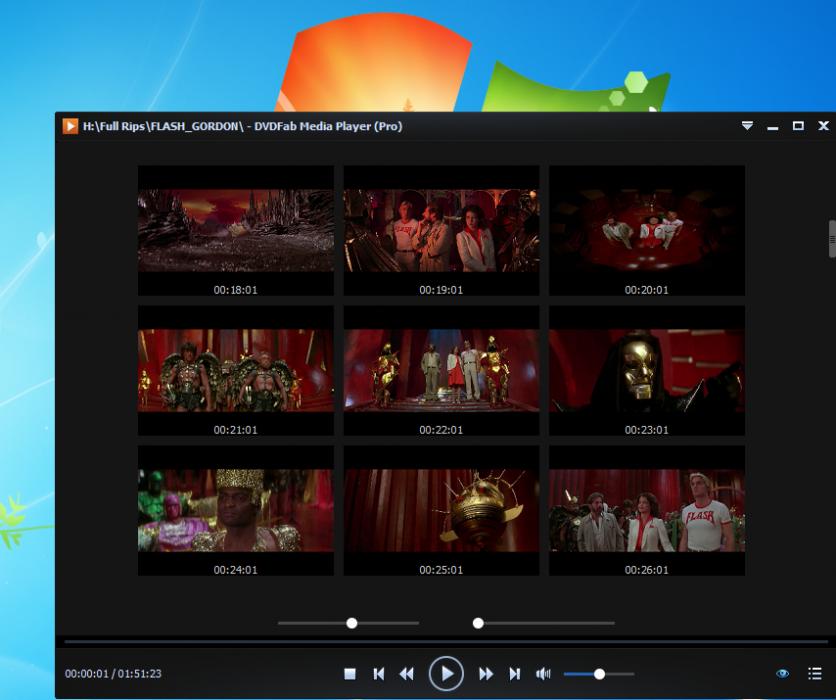The height and width of the screenshot is (700, 836).
Task: Click the Stop playback button
Action: pyautogui.click(x=350, y=674)
